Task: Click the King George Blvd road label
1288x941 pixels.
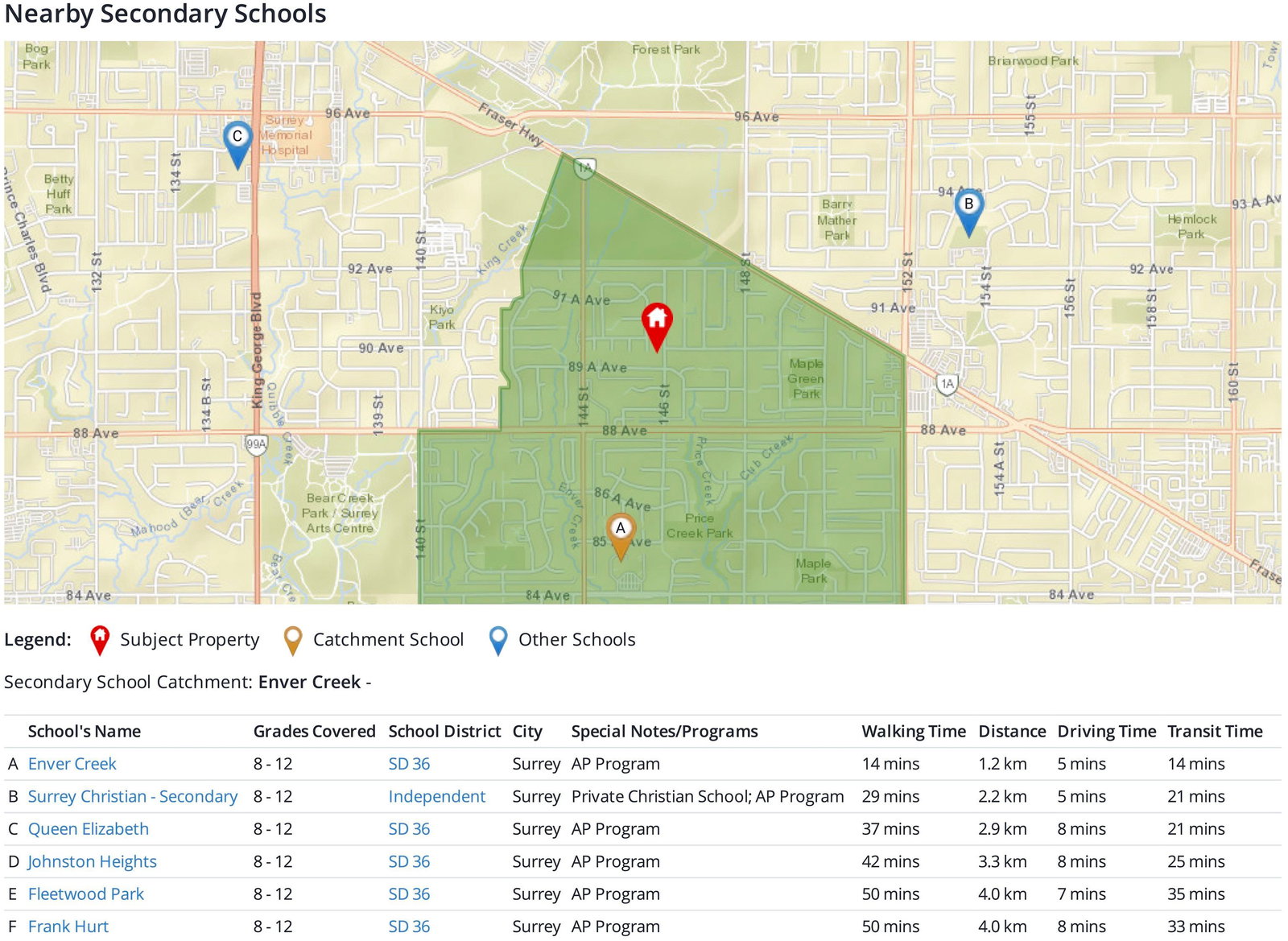Action: click(257, 350)
